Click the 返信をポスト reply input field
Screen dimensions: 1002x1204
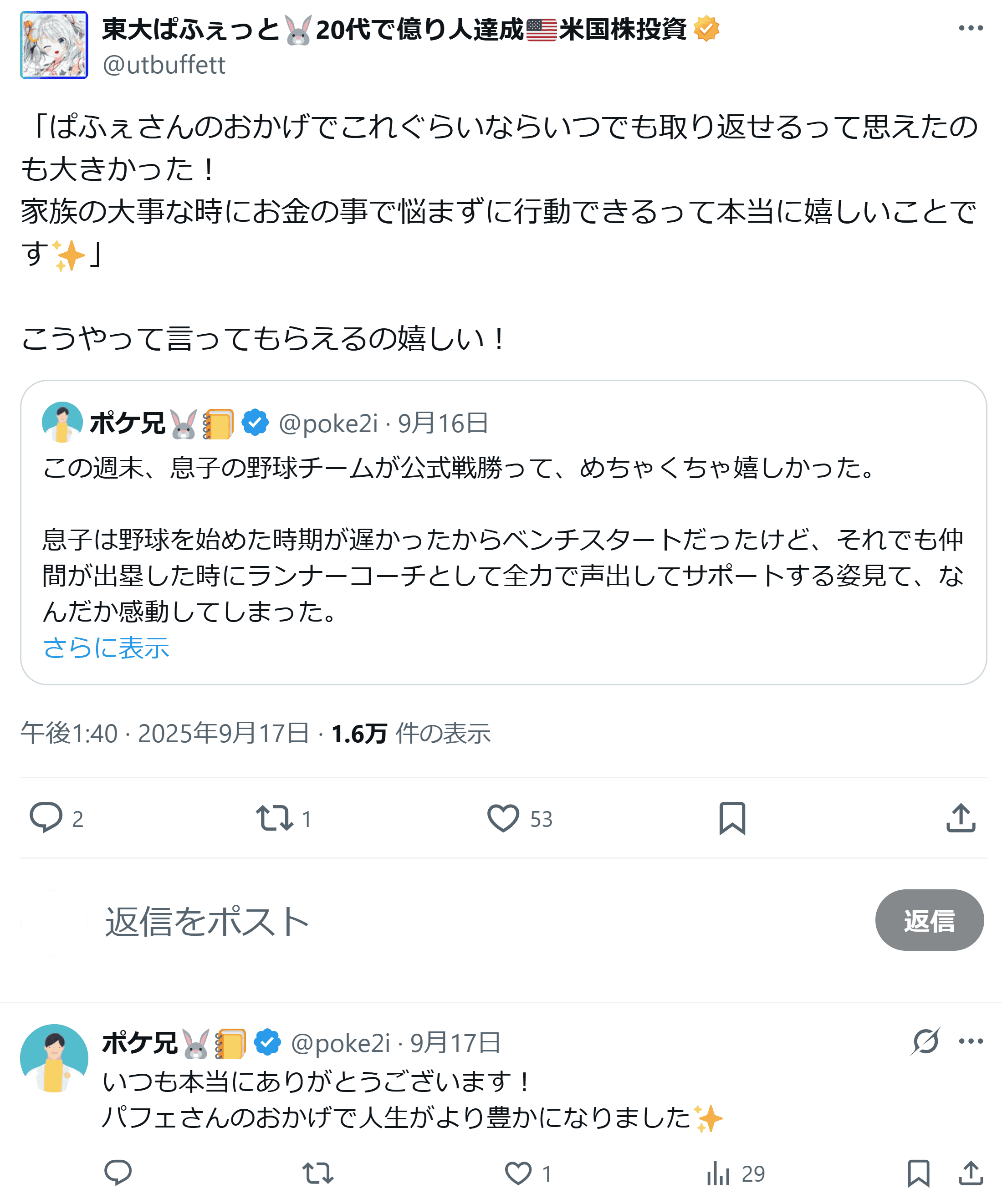click(402, 921)
